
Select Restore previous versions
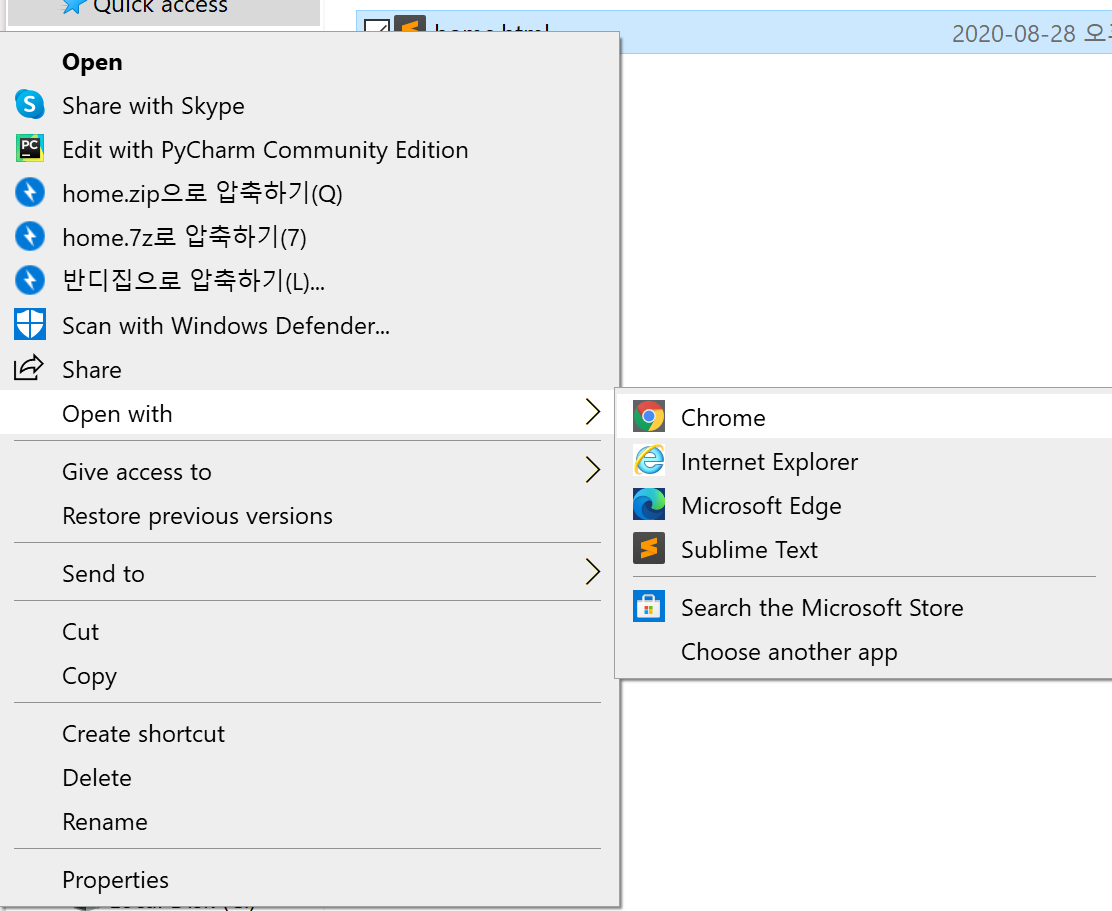click(309, 515)
